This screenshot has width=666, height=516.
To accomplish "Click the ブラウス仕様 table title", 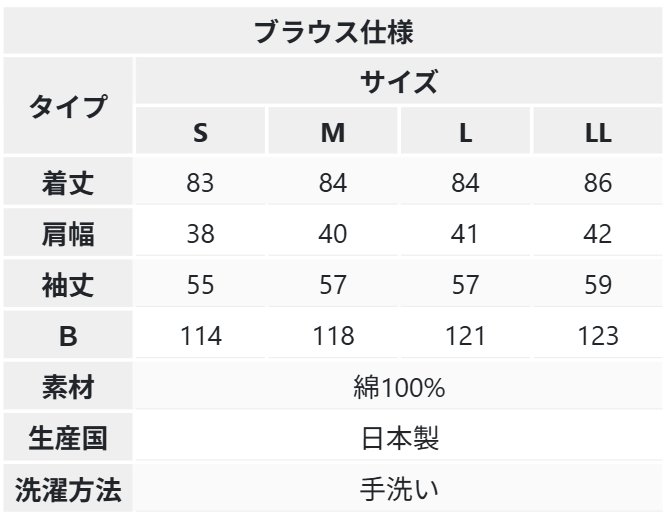I will tap(333, 30).
